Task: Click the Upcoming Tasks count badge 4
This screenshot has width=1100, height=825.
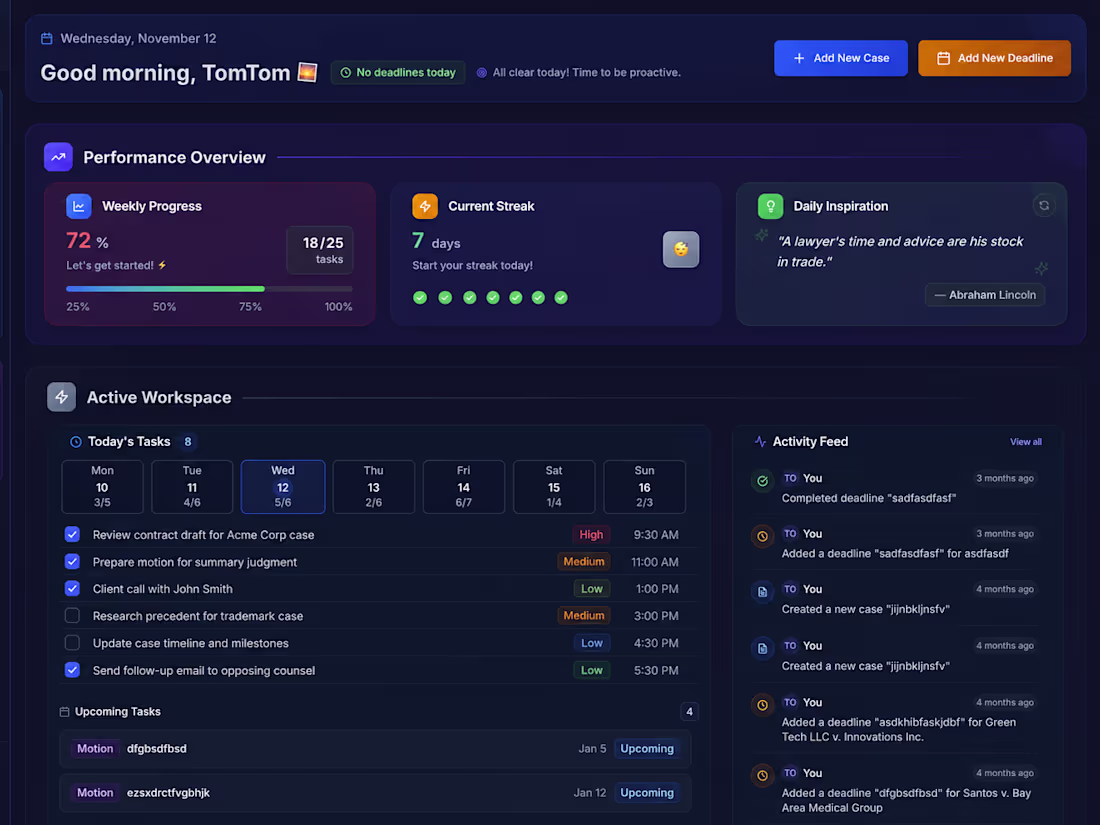Action: (x=690, y=712)
